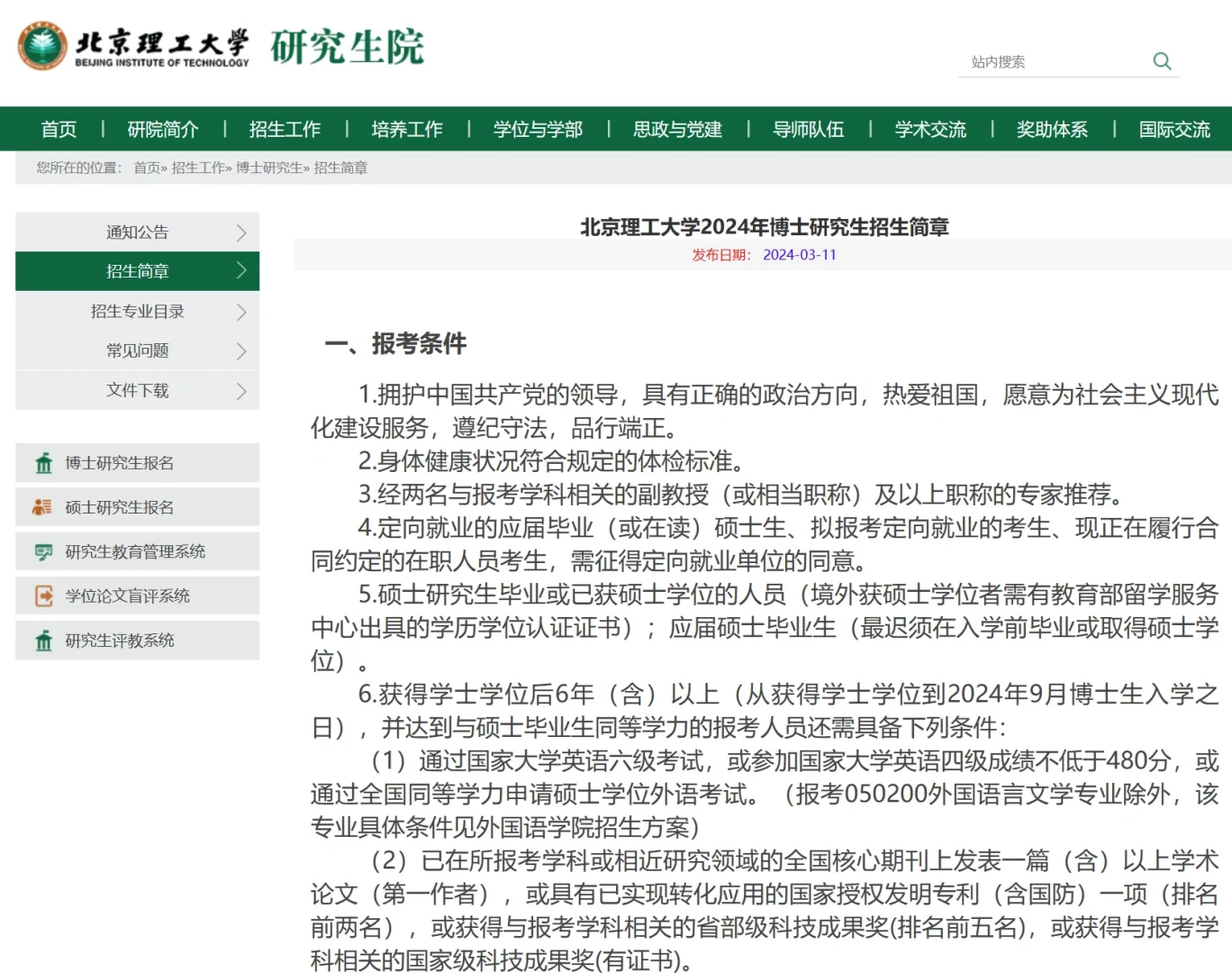Screen dimensions: 1232x973
Task: Open the 博士研究生报名 link
Action: tap(137, 463)
